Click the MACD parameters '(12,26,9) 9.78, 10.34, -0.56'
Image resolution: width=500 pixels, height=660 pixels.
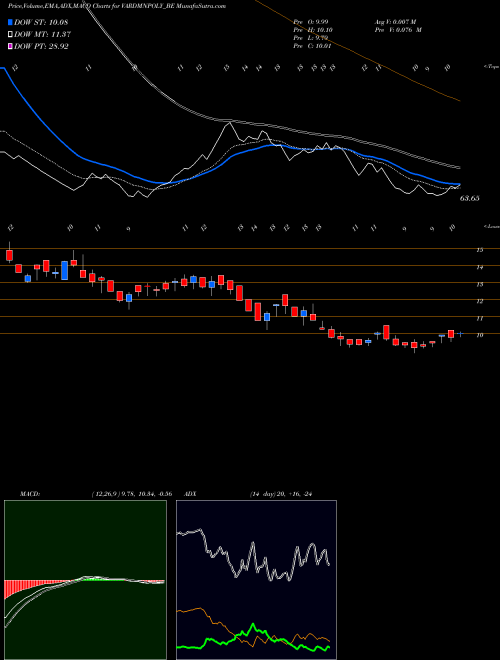point(131,494)
